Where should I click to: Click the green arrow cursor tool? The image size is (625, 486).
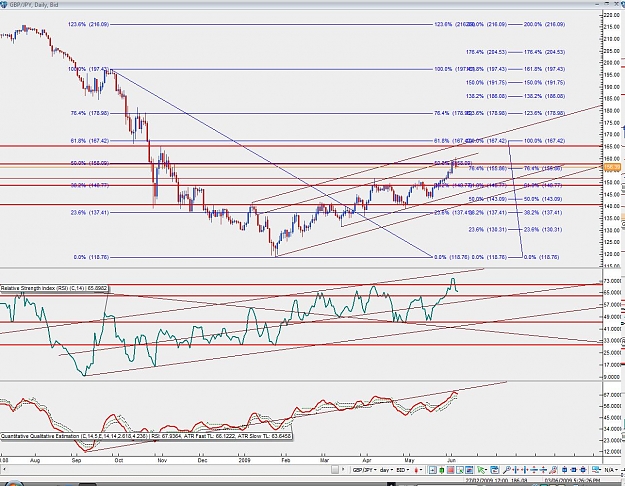[x=482, y=470]
